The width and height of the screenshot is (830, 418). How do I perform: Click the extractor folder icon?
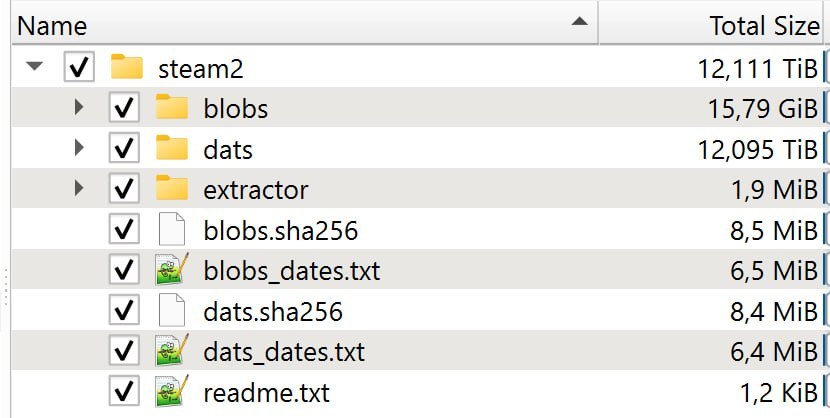172,188
